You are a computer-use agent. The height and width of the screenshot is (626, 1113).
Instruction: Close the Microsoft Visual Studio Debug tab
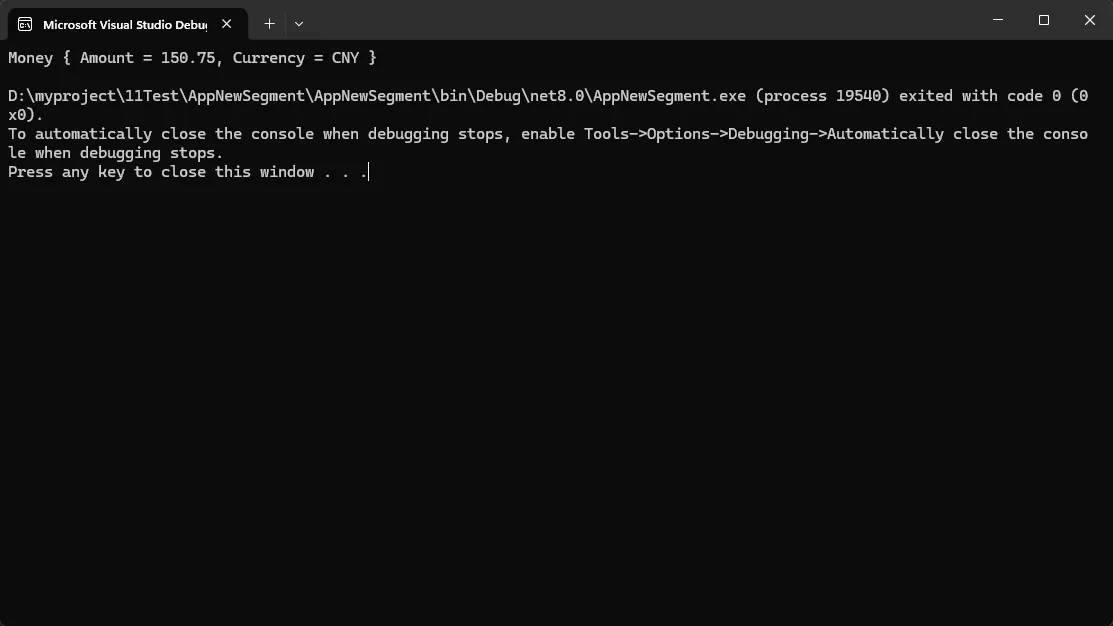tap(227, 24)
